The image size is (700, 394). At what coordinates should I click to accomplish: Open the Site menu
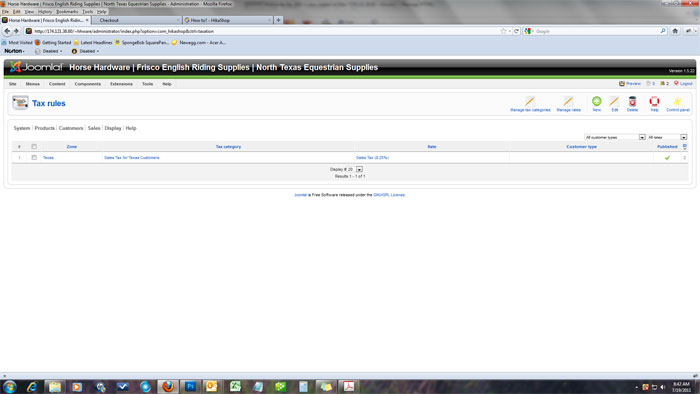[12, 84]
